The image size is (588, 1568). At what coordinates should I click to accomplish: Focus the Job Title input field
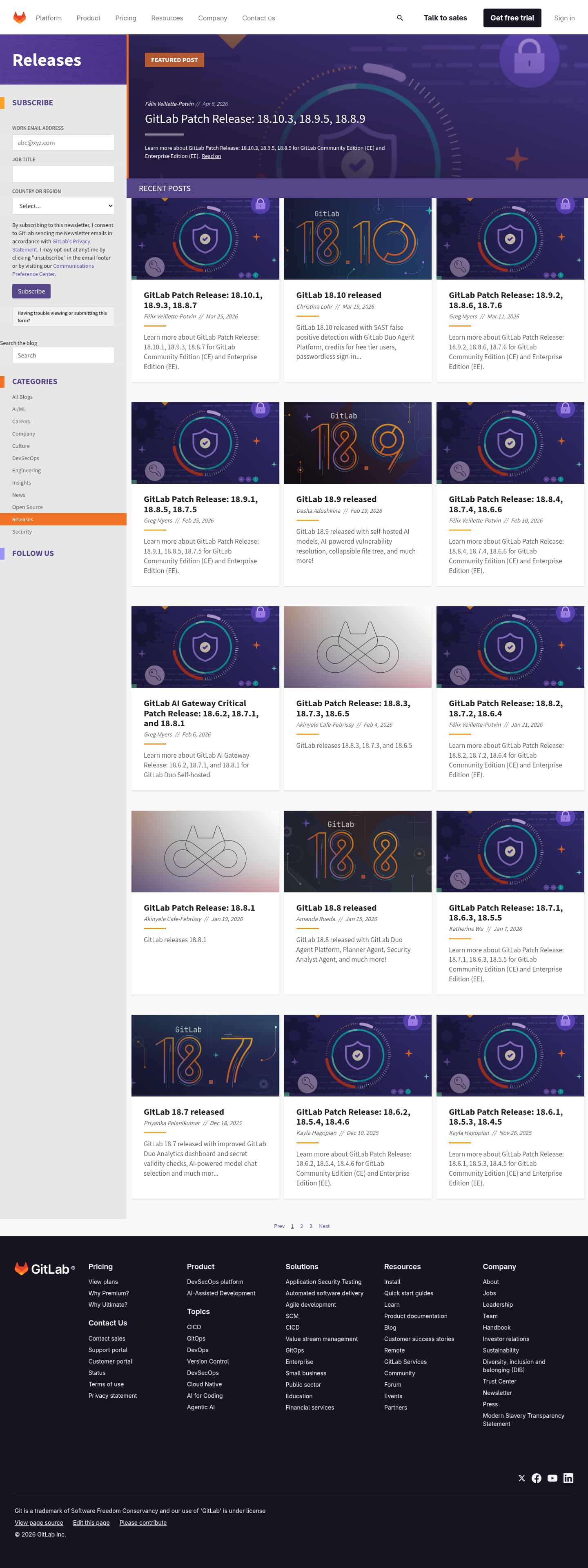coord(63,174)
